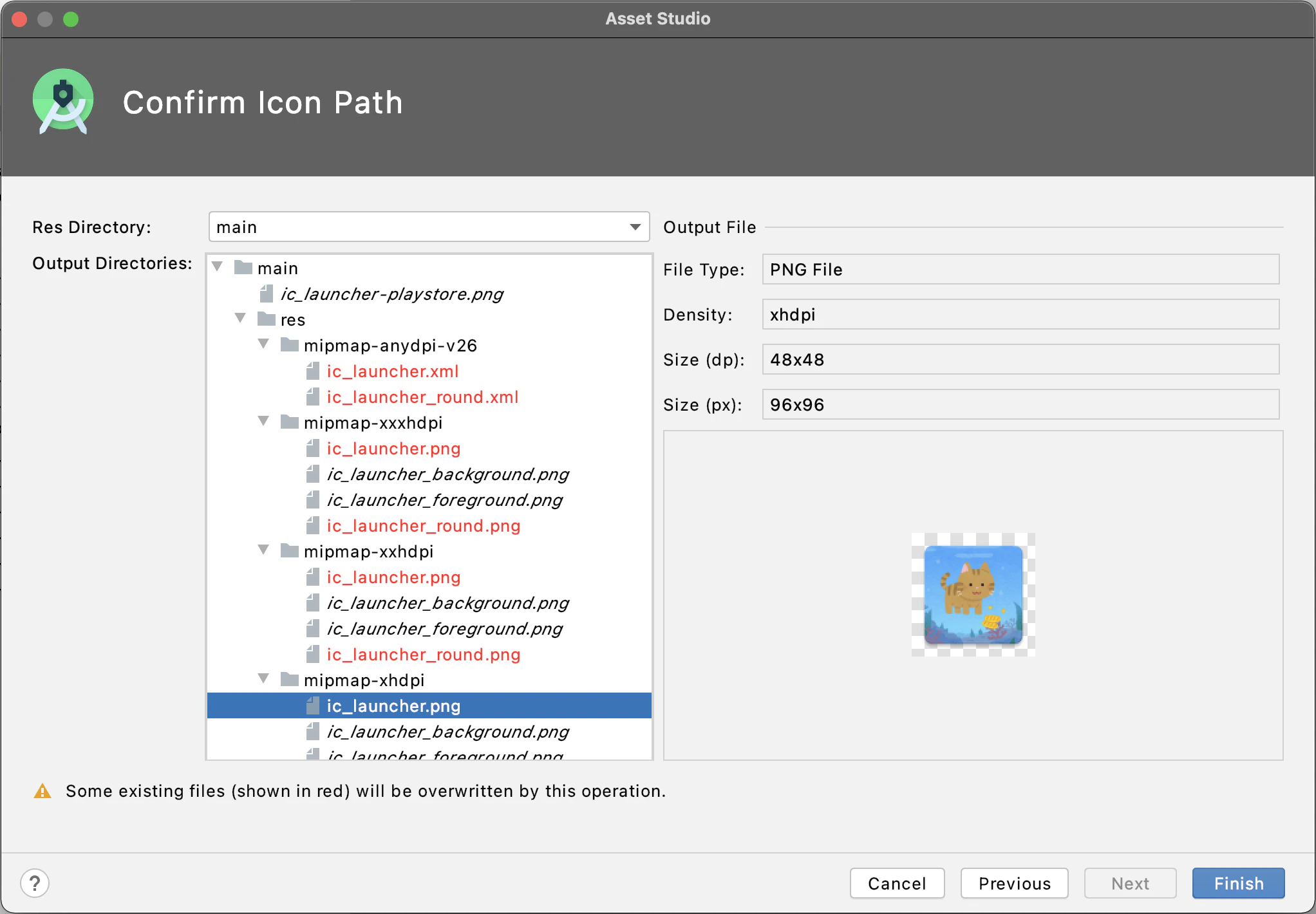Viewport: 1316px width, 914px height.
Task: Select ic_launcher-playstore.png file
Action: [x=391, y=294]
